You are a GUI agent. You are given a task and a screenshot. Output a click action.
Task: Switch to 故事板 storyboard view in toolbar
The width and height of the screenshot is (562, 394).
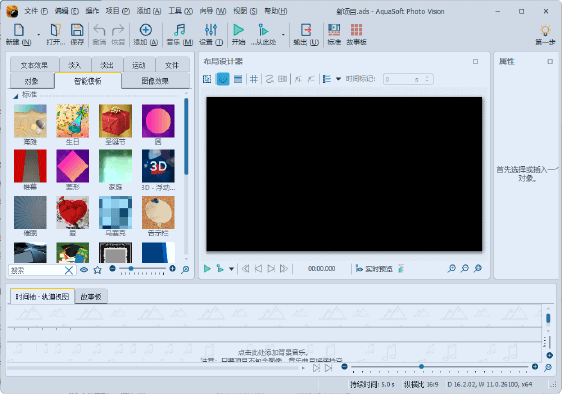pos(356,34)
